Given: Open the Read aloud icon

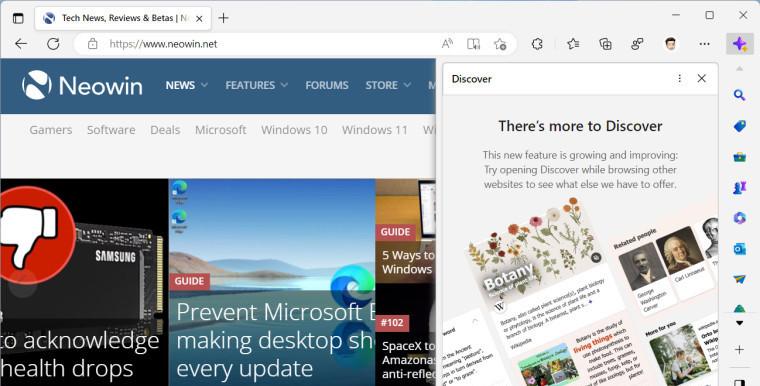Looking at the screenshot, I should [x=447, y=44].
